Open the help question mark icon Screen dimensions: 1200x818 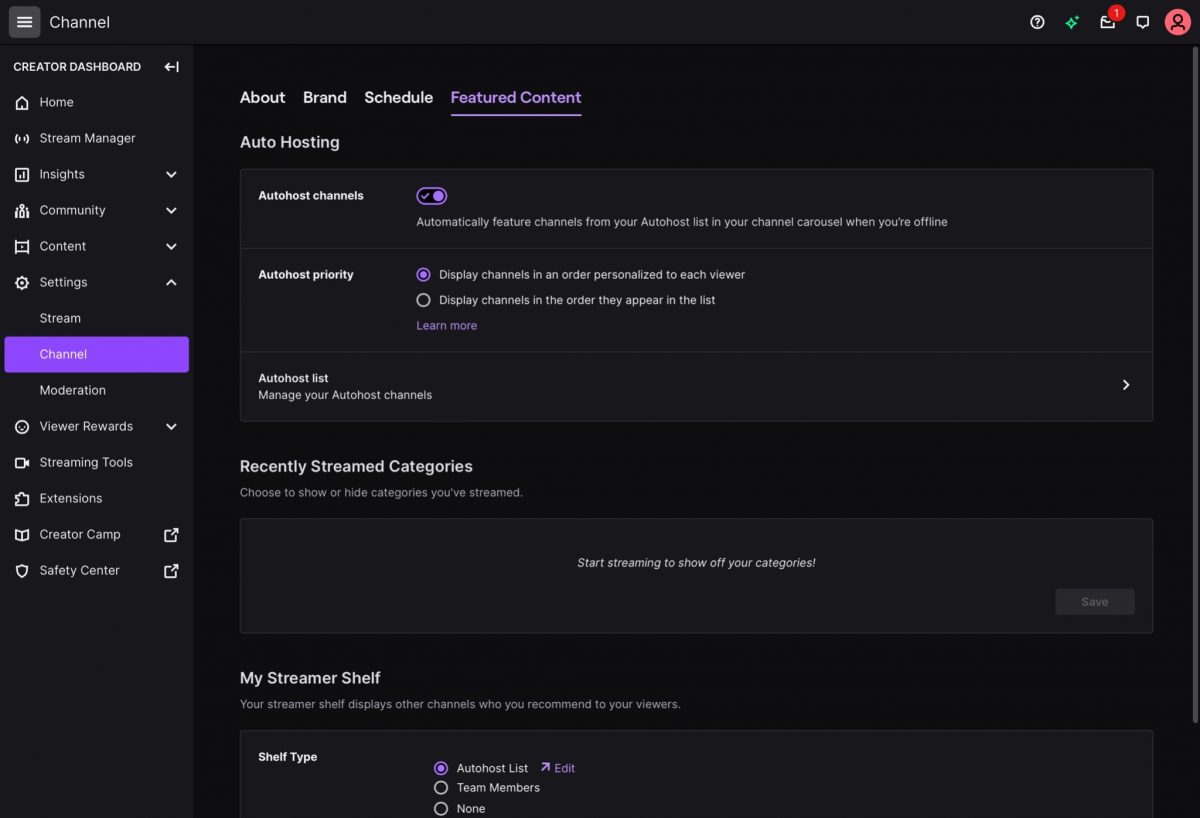pos(1037,22)
